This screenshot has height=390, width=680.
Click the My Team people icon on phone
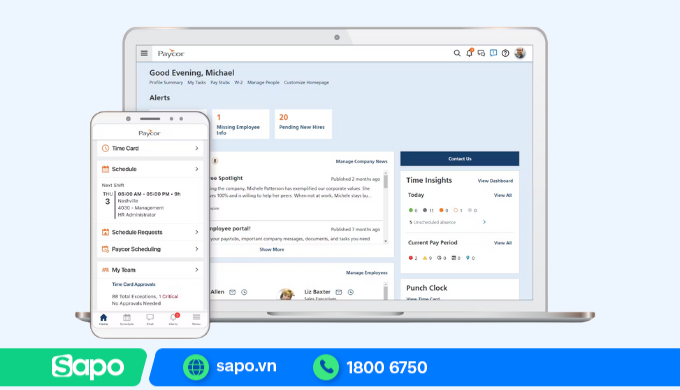pos(105,270)
